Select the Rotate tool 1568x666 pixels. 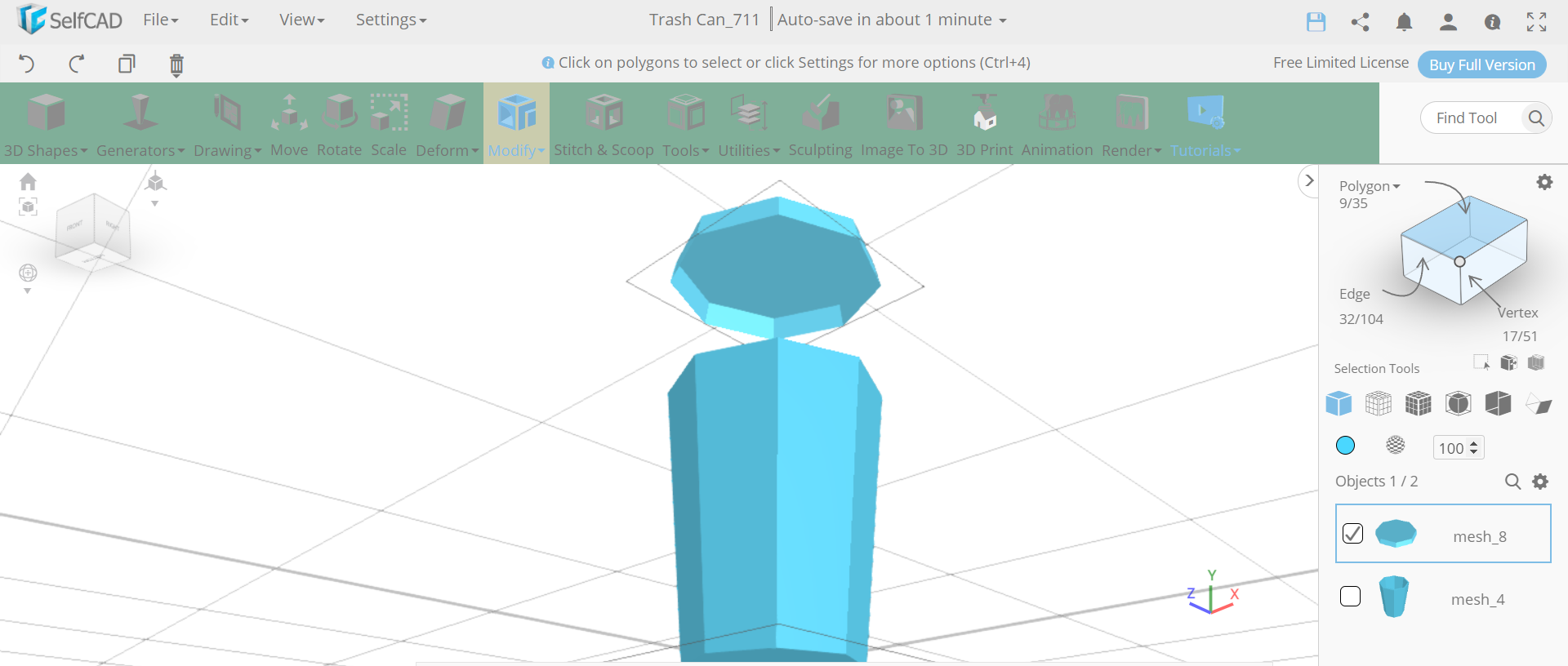click(339, 123)
